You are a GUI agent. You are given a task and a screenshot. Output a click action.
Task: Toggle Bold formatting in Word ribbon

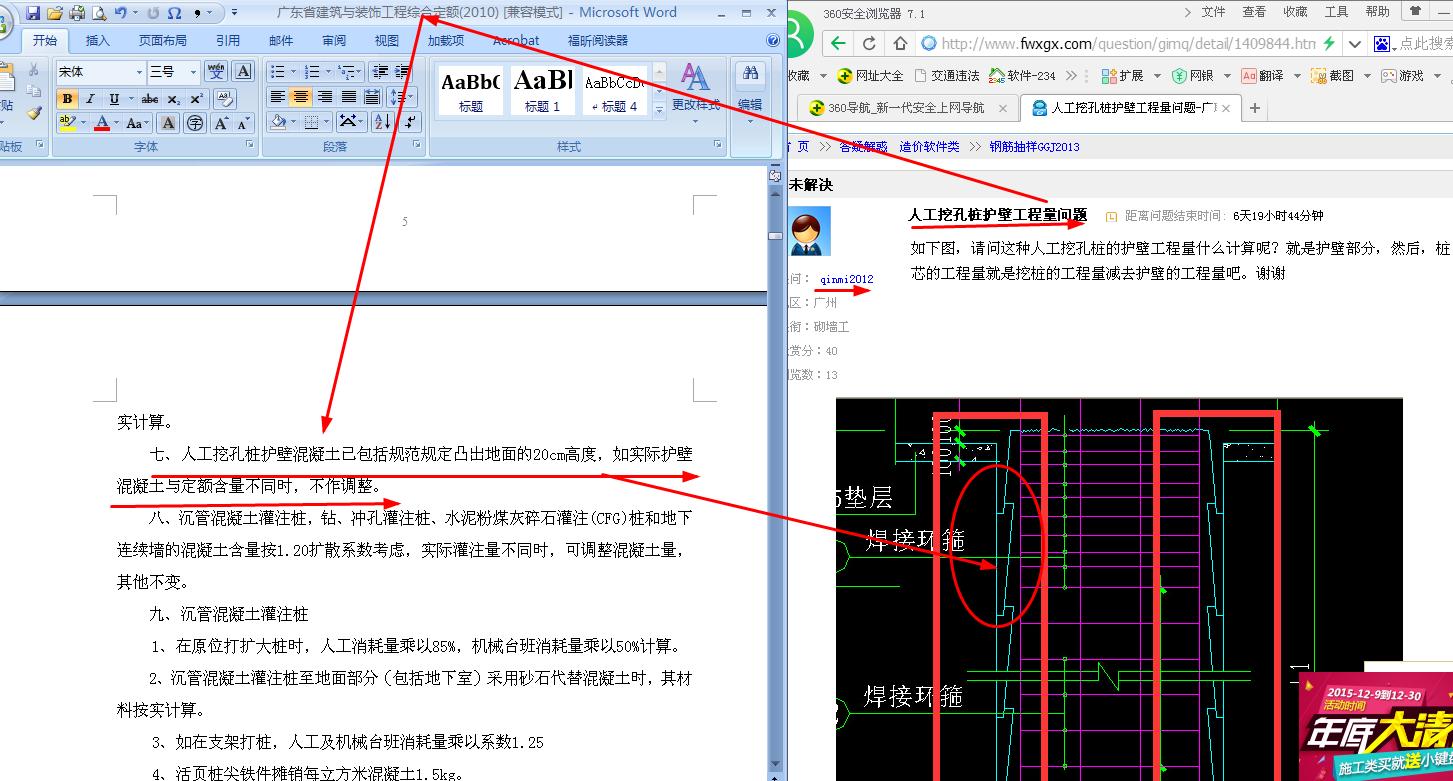point(67,99)
